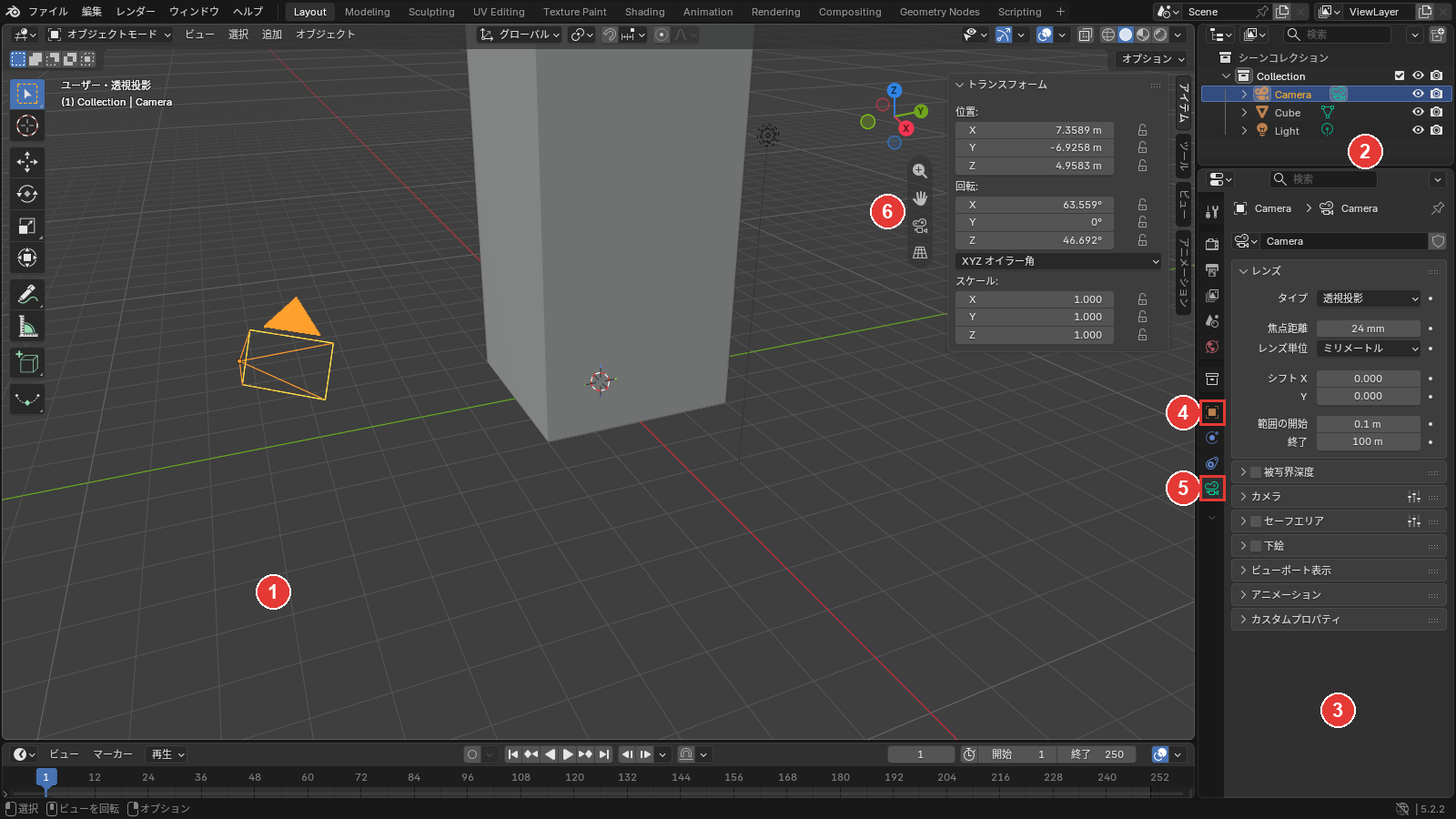Click the viewport pan hand icon
Viewport: 1456px width, 819px height.
pos(920,198)
